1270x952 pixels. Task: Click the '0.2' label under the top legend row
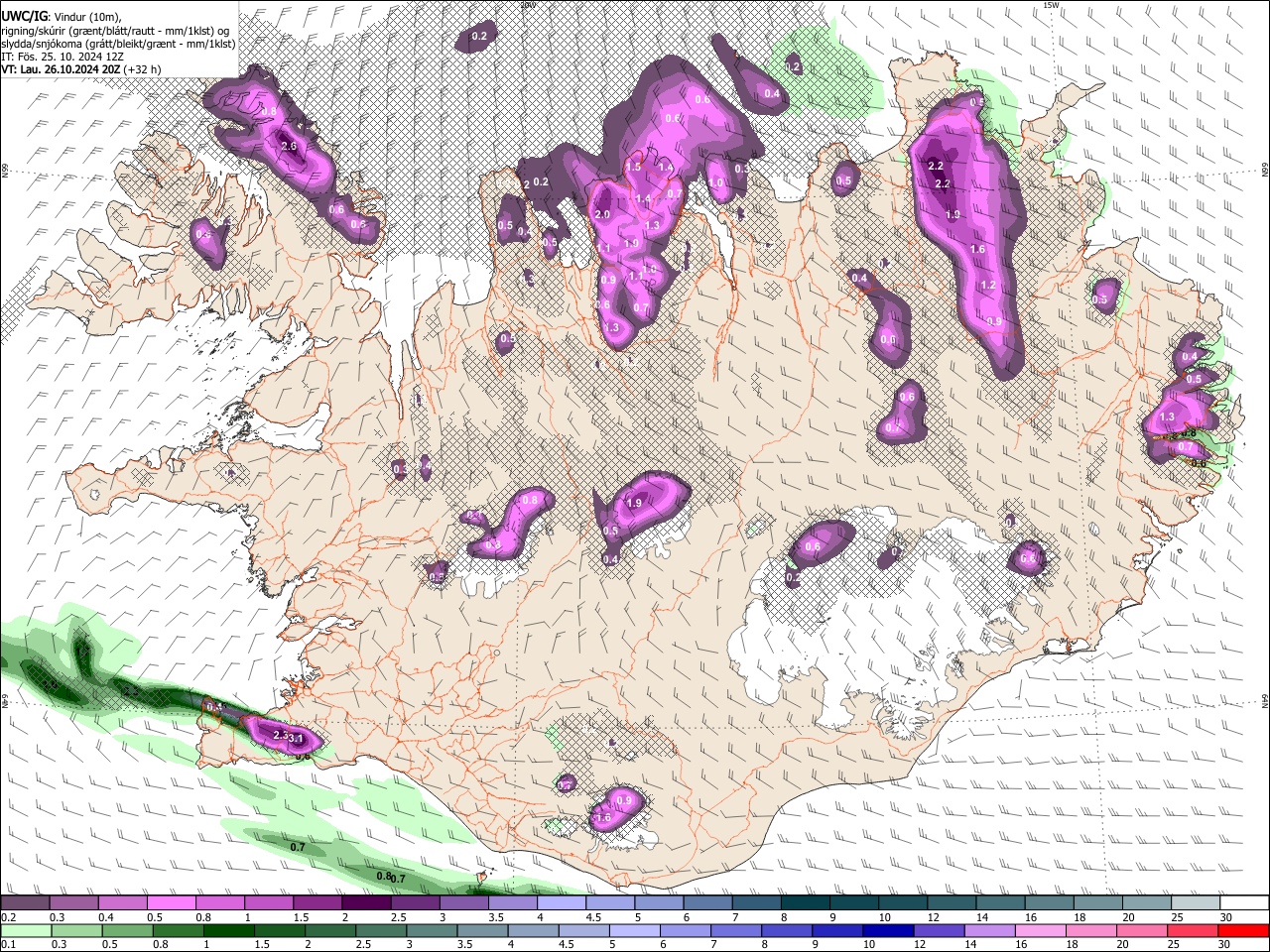(8, 917)
